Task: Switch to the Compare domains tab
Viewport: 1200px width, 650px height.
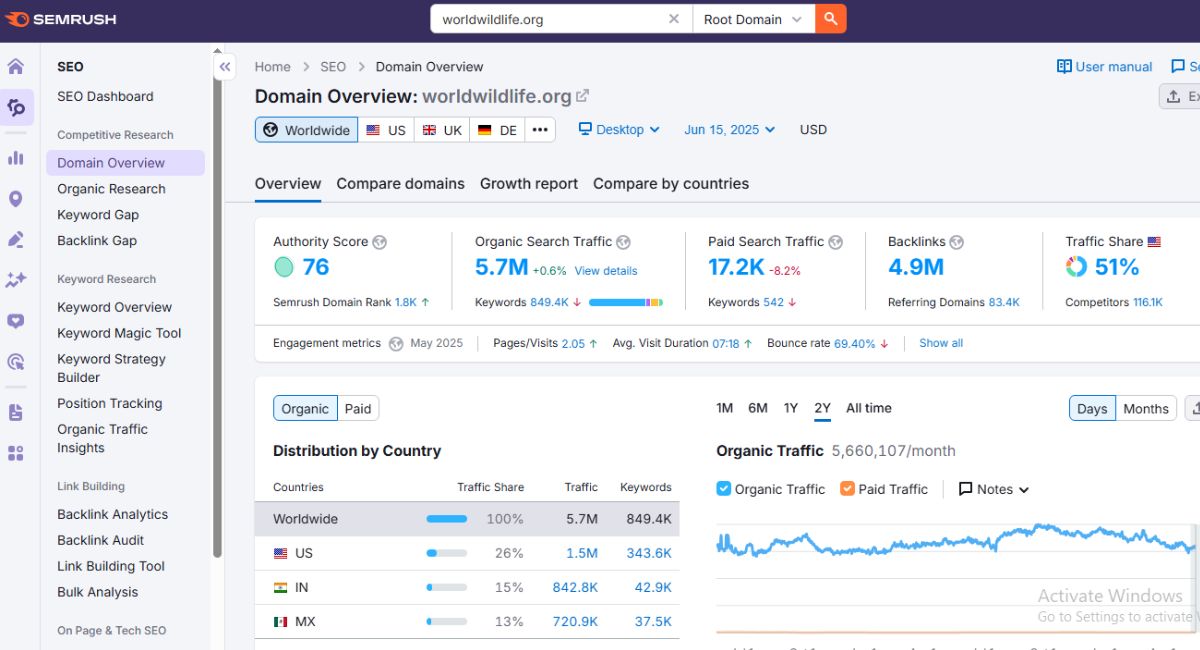Action: pyautogui.click(x=400, y=184)
